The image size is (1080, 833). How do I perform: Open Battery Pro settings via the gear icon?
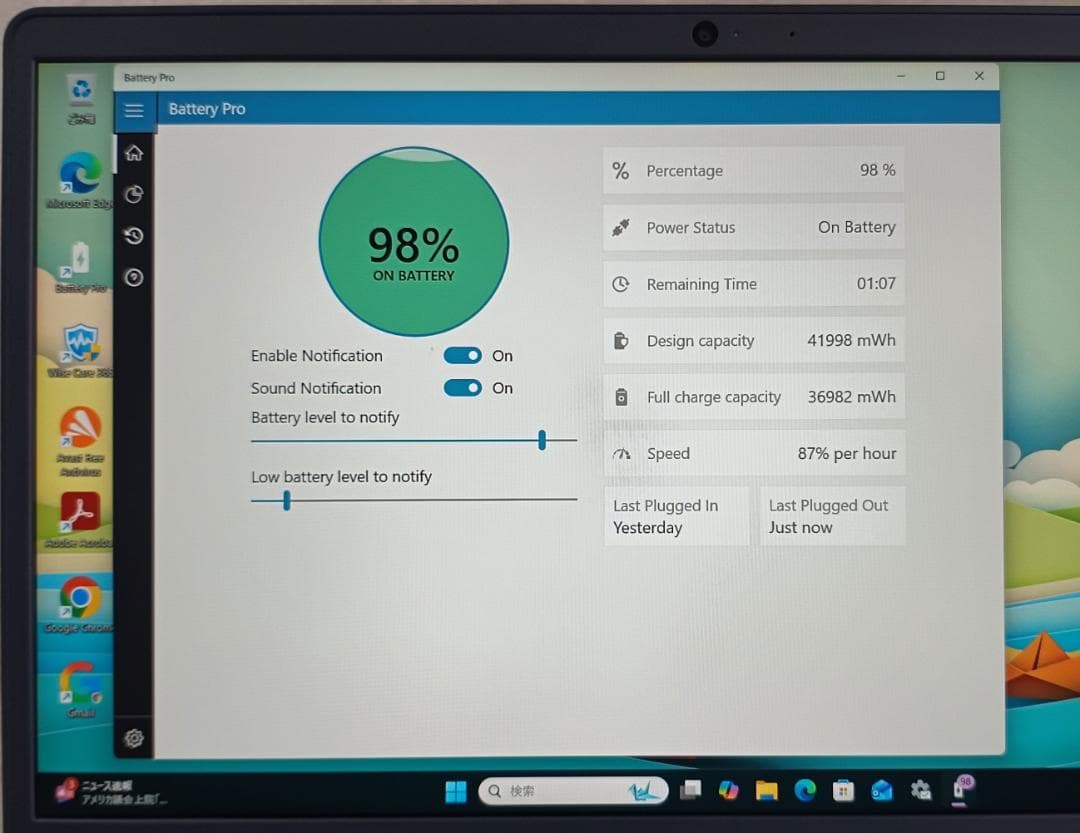click(134, 737)
